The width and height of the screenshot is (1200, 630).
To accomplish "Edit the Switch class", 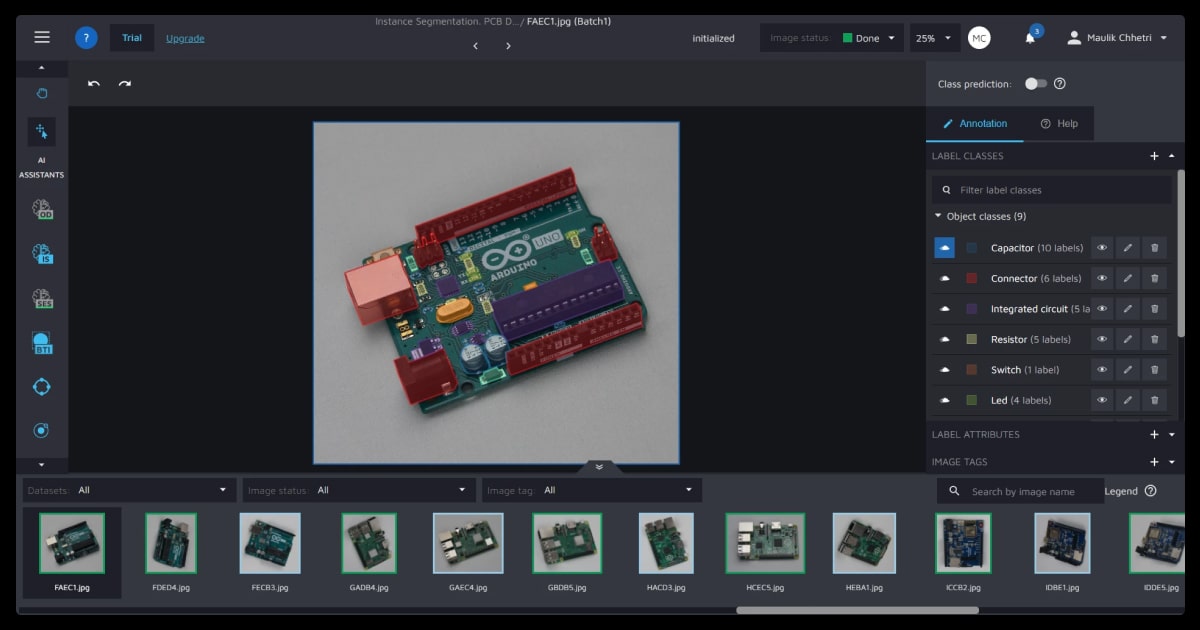I will (1128, 370).
